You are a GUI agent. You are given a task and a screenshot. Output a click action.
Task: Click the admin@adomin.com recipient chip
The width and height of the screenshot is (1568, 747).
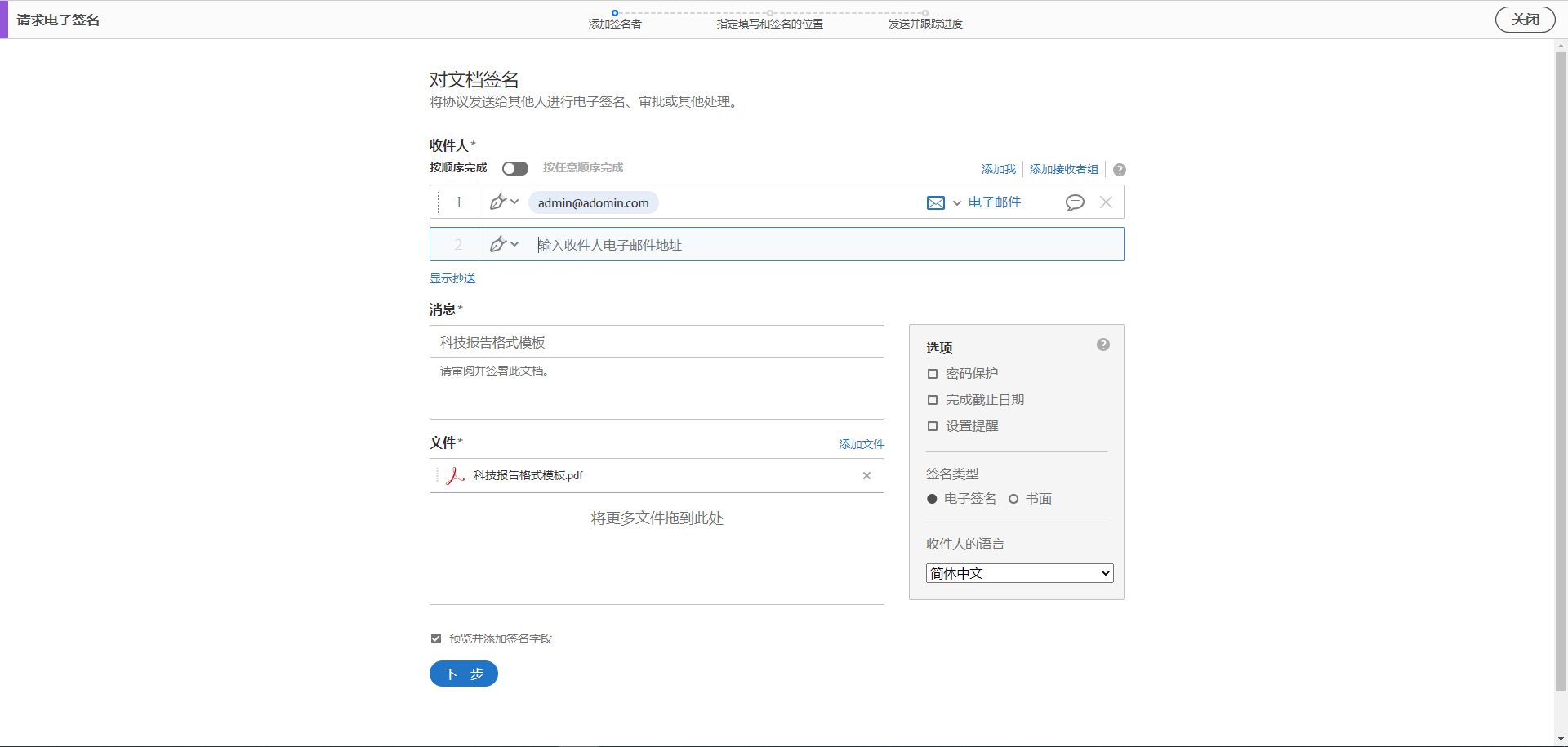tap(594, 202)
